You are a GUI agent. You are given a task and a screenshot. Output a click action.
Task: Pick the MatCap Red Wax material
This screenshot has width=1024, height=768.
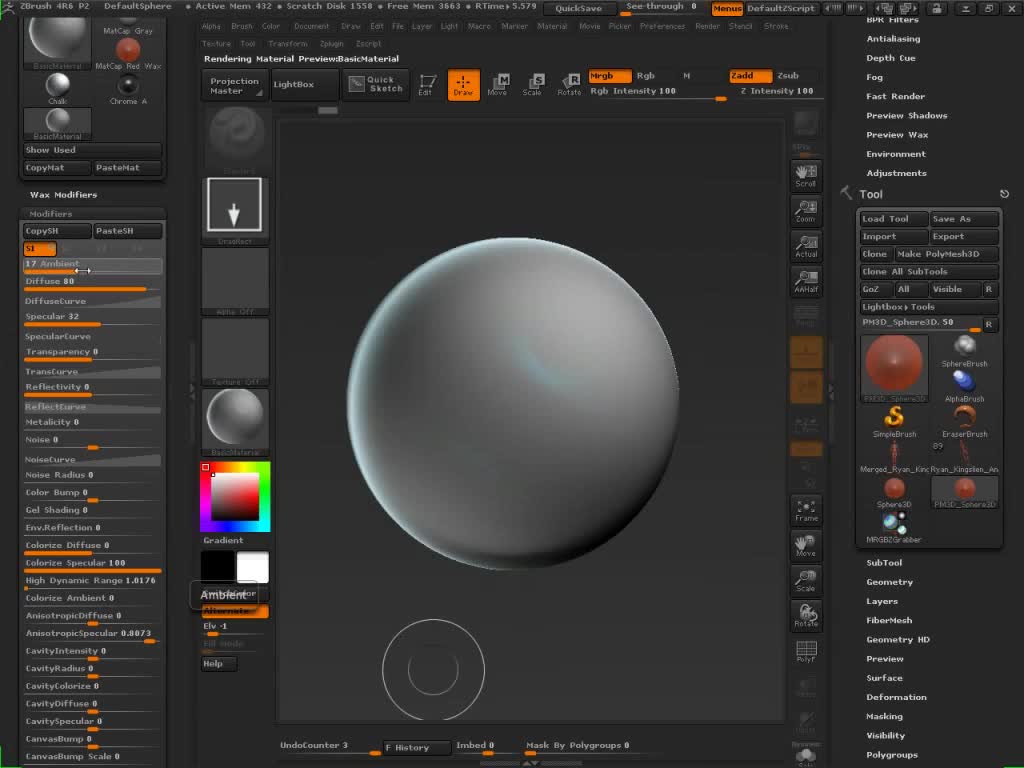pos(128,54)
